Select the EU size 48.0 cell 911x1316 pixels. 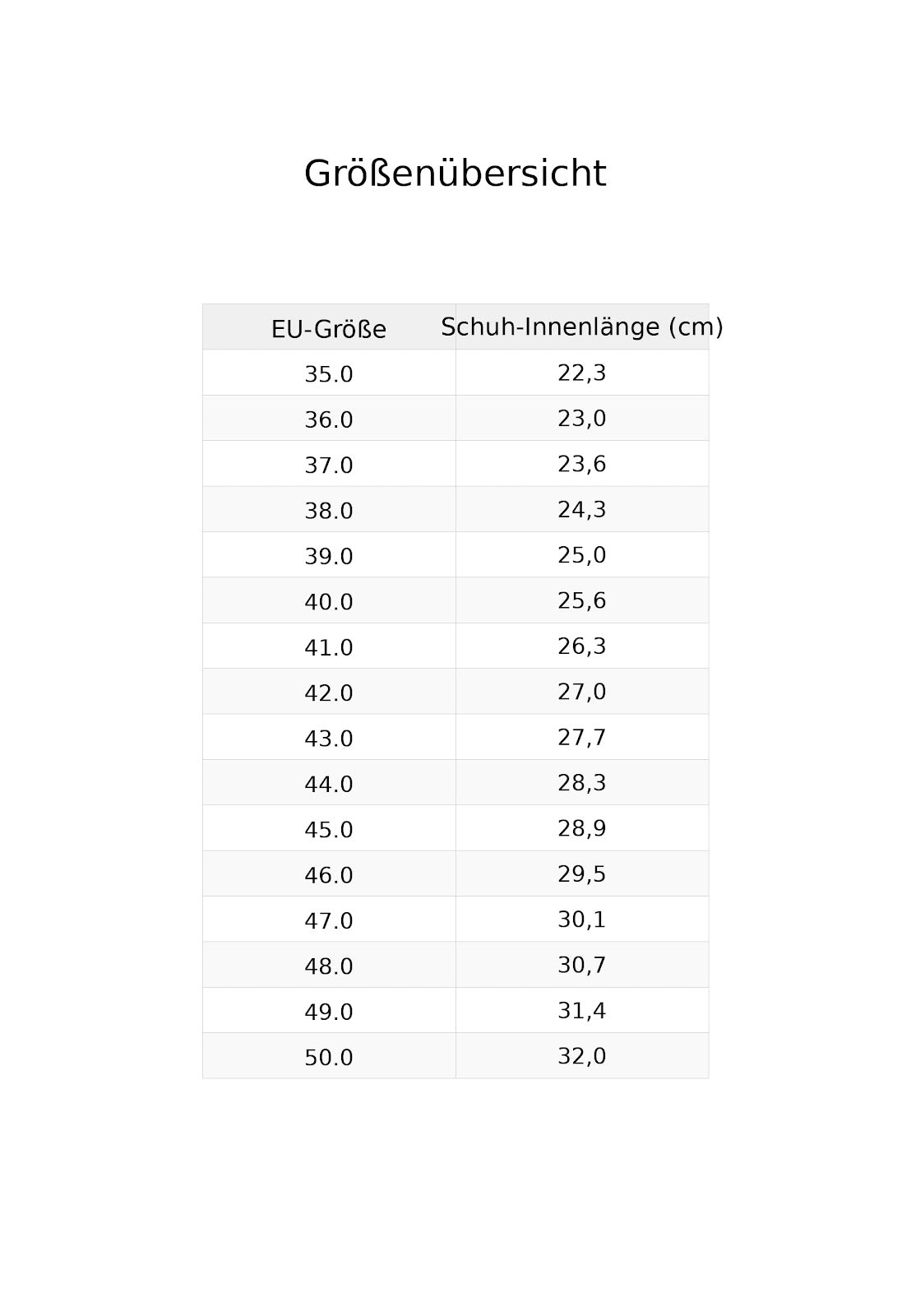click(329, 965)
